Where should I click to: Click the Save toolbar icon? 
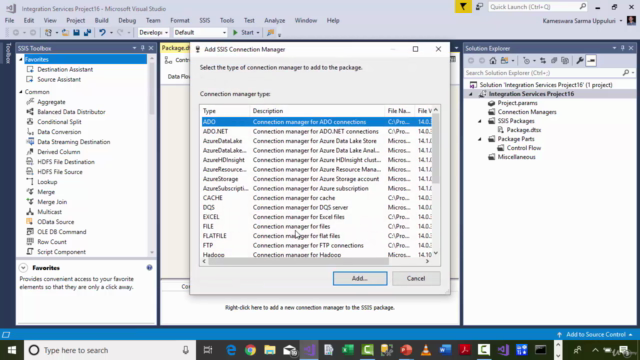[76, 33]
